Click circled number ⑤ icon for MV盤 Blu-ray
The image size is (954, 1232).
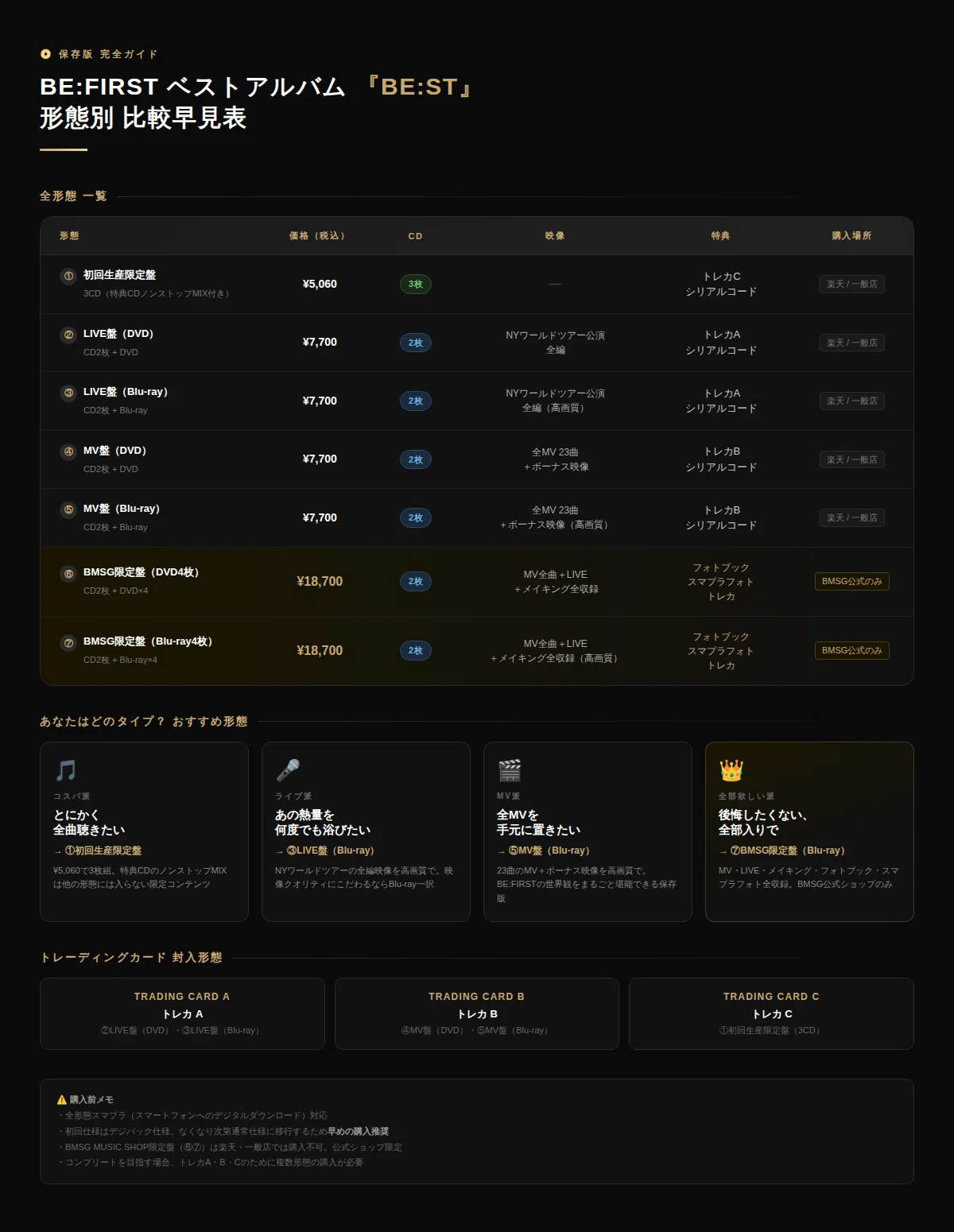coord(68,509)
